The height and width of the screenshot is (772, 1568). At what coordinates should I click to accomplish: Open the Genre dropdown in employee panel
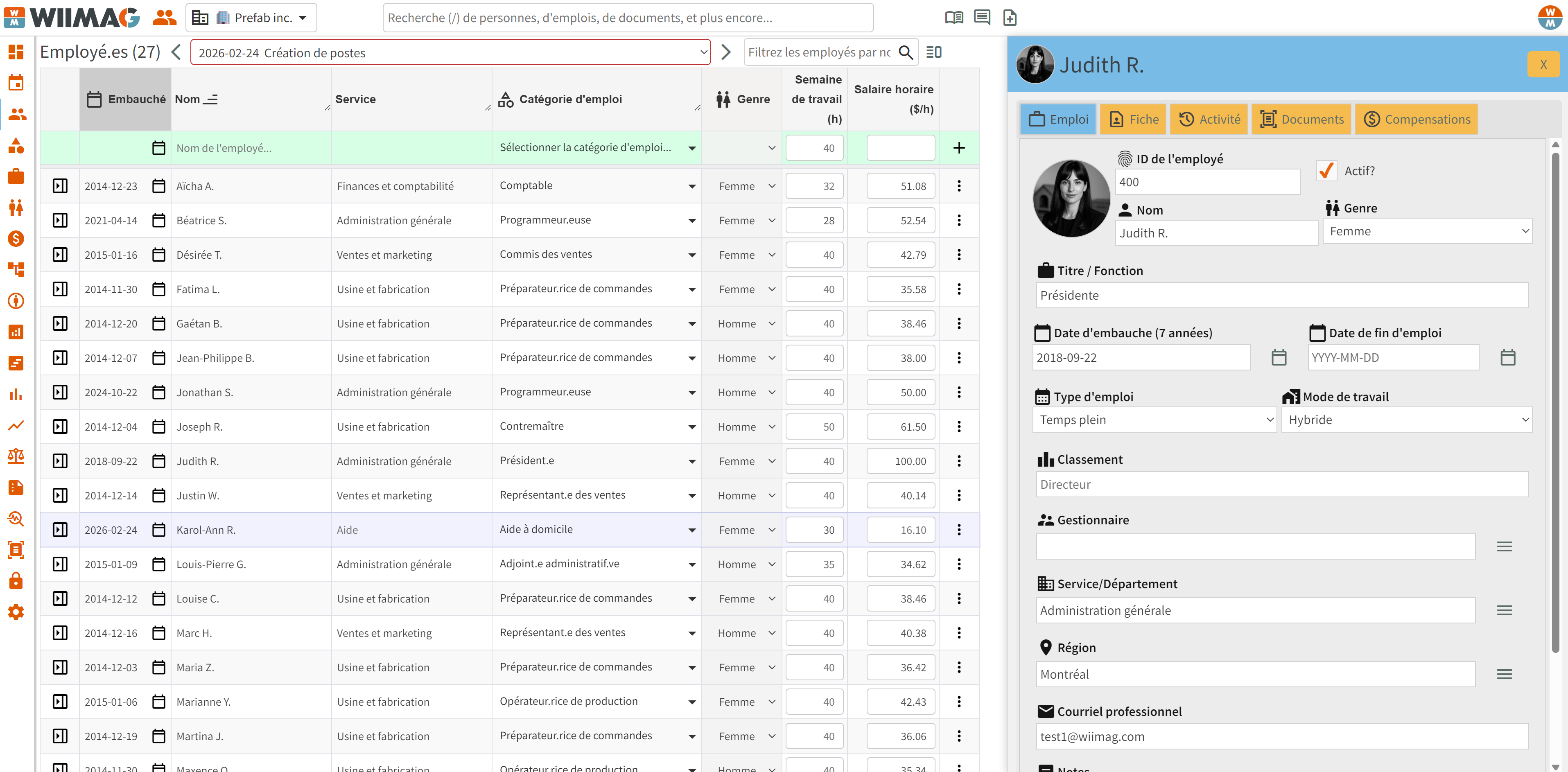(x=1427, y=231)
